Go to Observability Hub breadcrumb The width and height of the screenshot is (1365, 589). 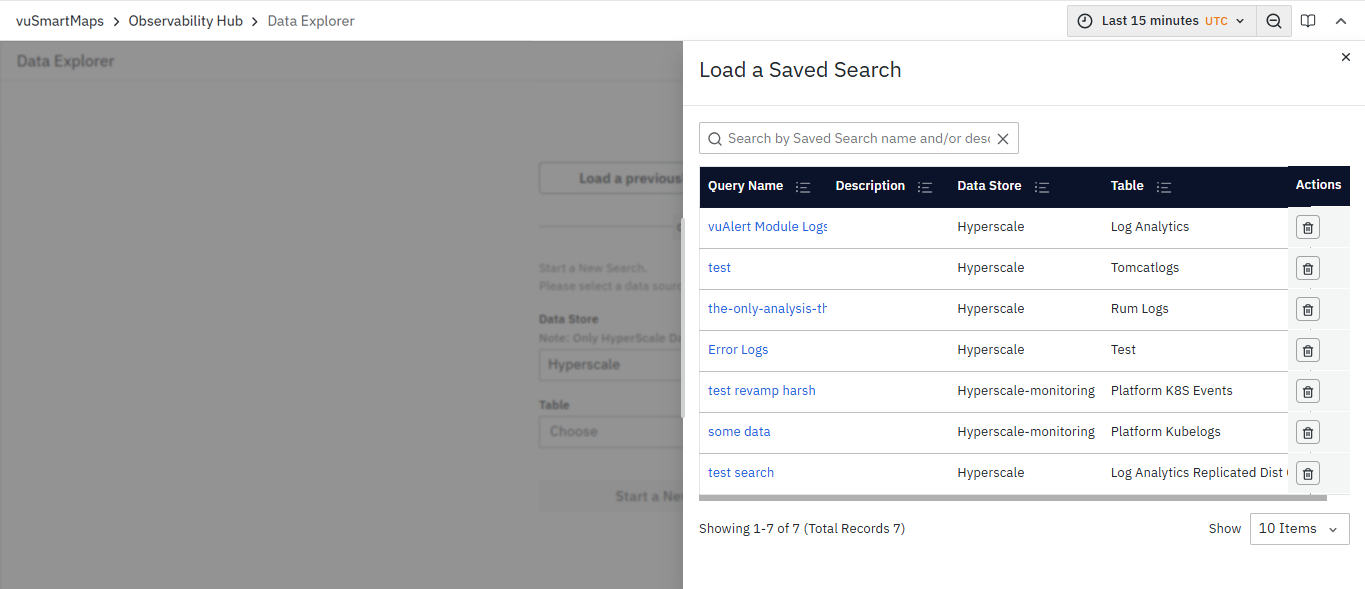186,21
